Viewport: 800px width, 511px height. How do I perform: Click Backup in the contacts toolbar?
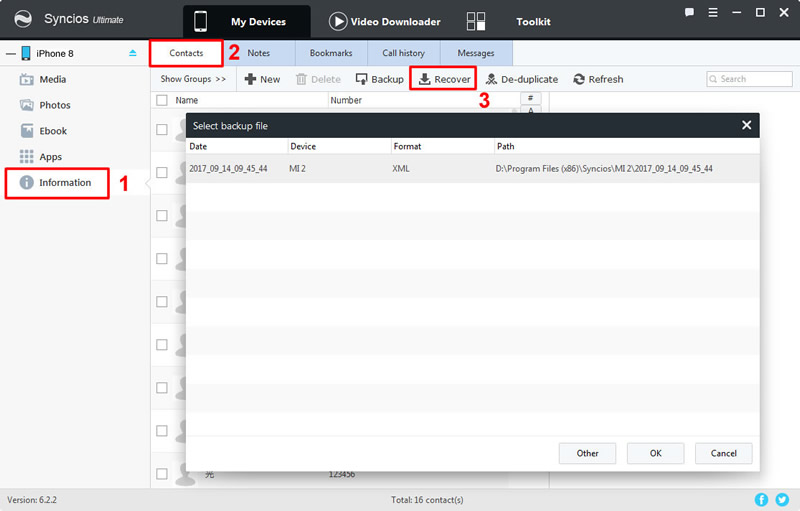[380, 80]
